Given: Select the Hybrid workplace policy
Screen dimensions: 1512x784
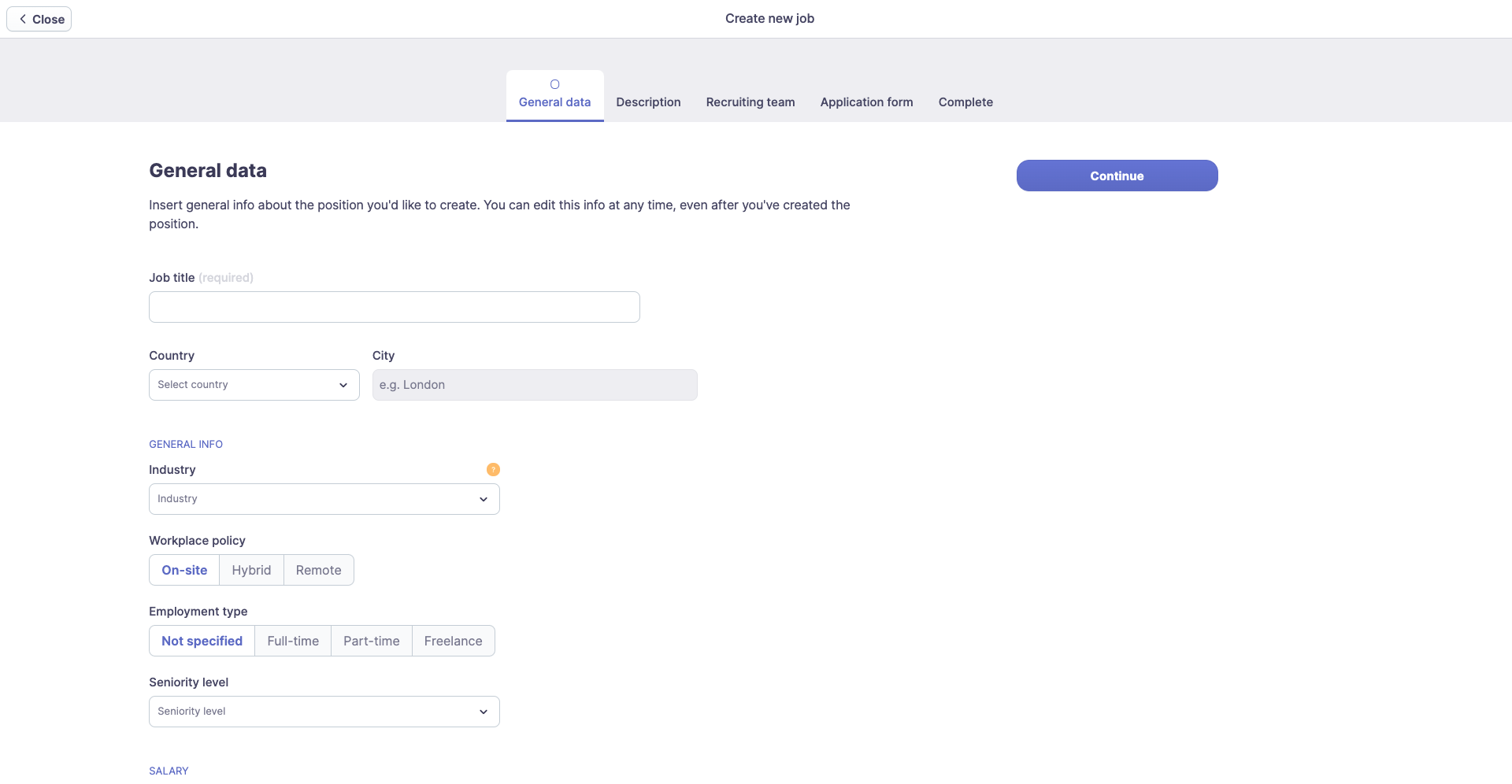Looking at the screenshot, I should (x=251, y=570).
